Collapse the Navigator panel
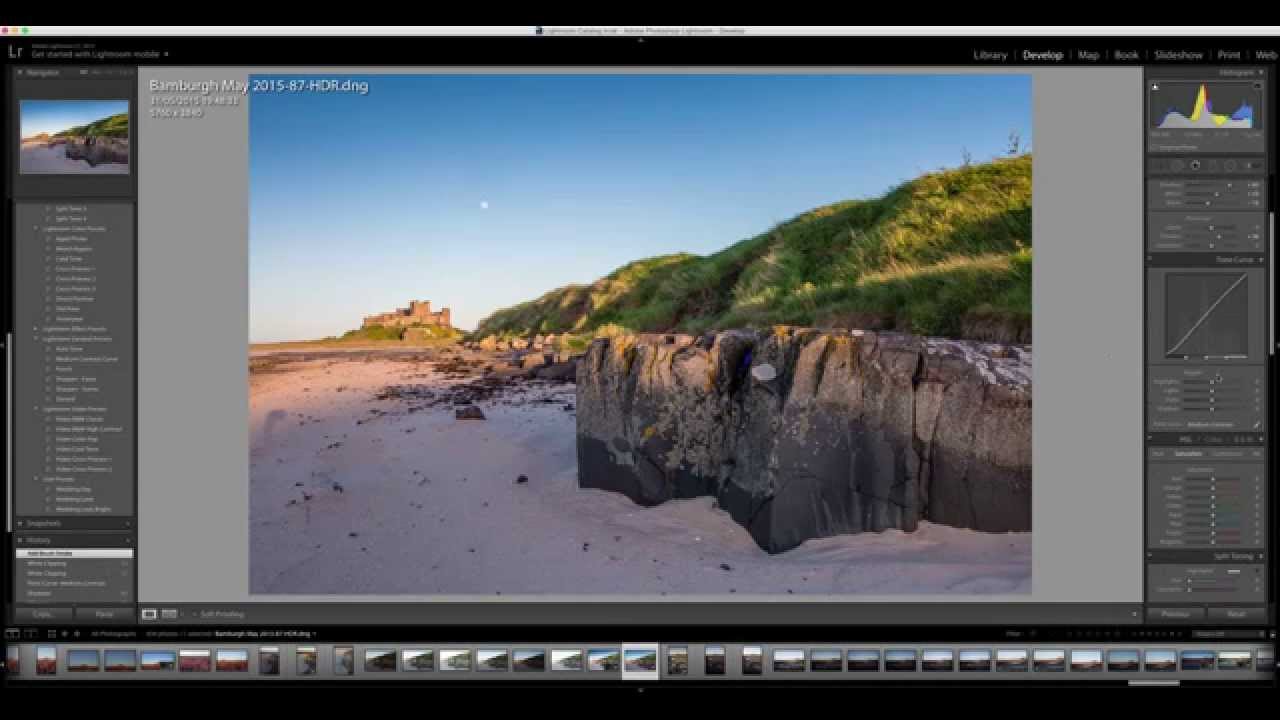This screenshot has width=1280, height=720. pyautogui.click(x=20, y=72)
